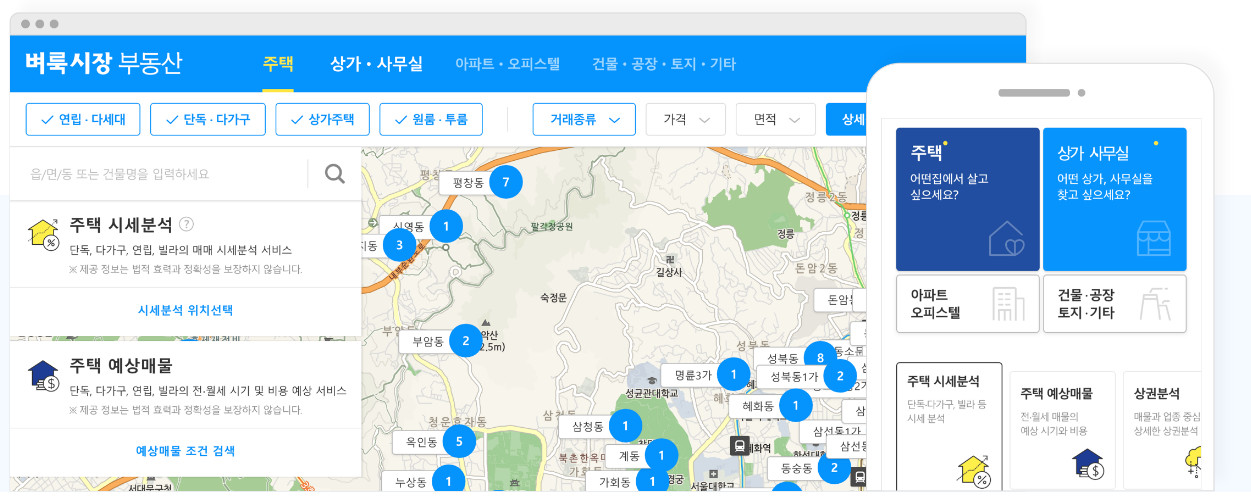Click the search magnifier icon
This screenshot has height=502, width=1251.
tap(335, 174)
